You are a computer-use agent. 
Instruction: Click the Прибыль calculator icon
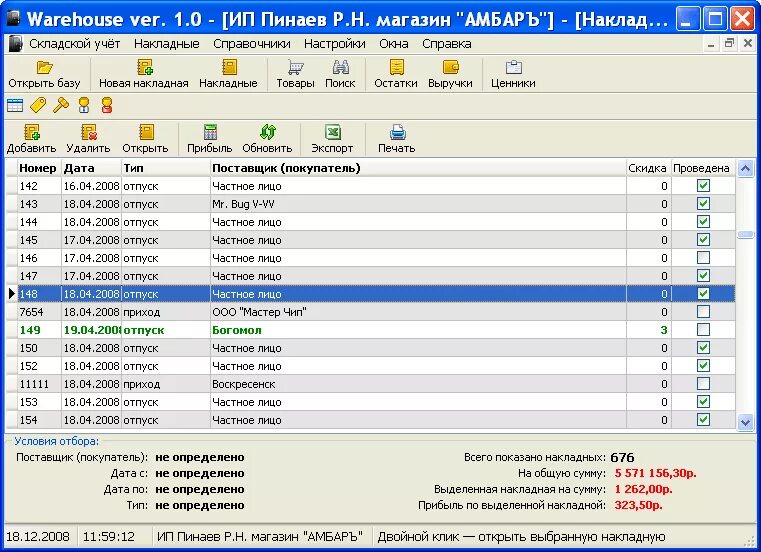click(x=210, y=132)
